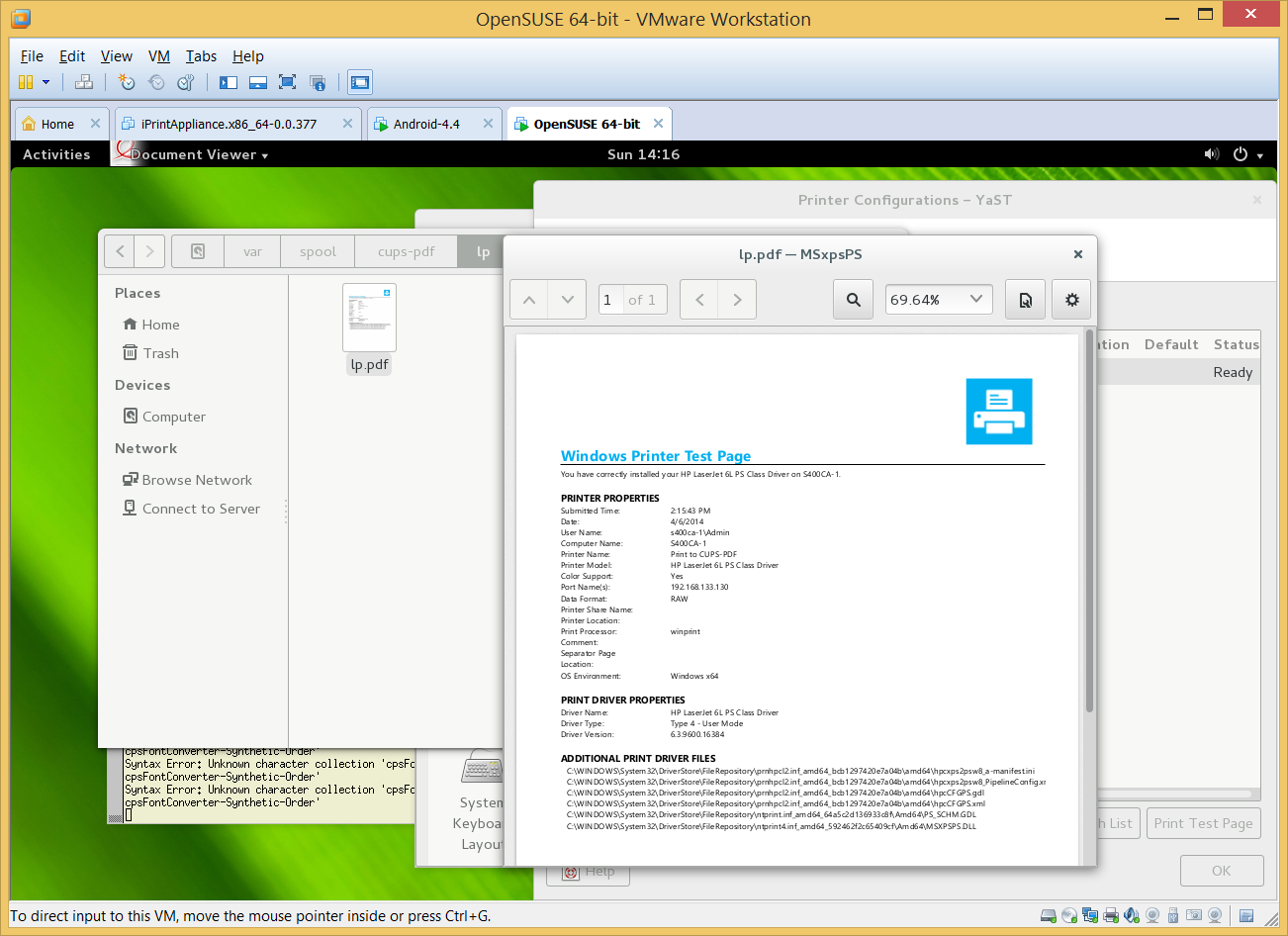The width and height of the screenshot is (1288, 936).
Task: Open Help in the printer configuration dialog
Action: click(x=588, y=871)
